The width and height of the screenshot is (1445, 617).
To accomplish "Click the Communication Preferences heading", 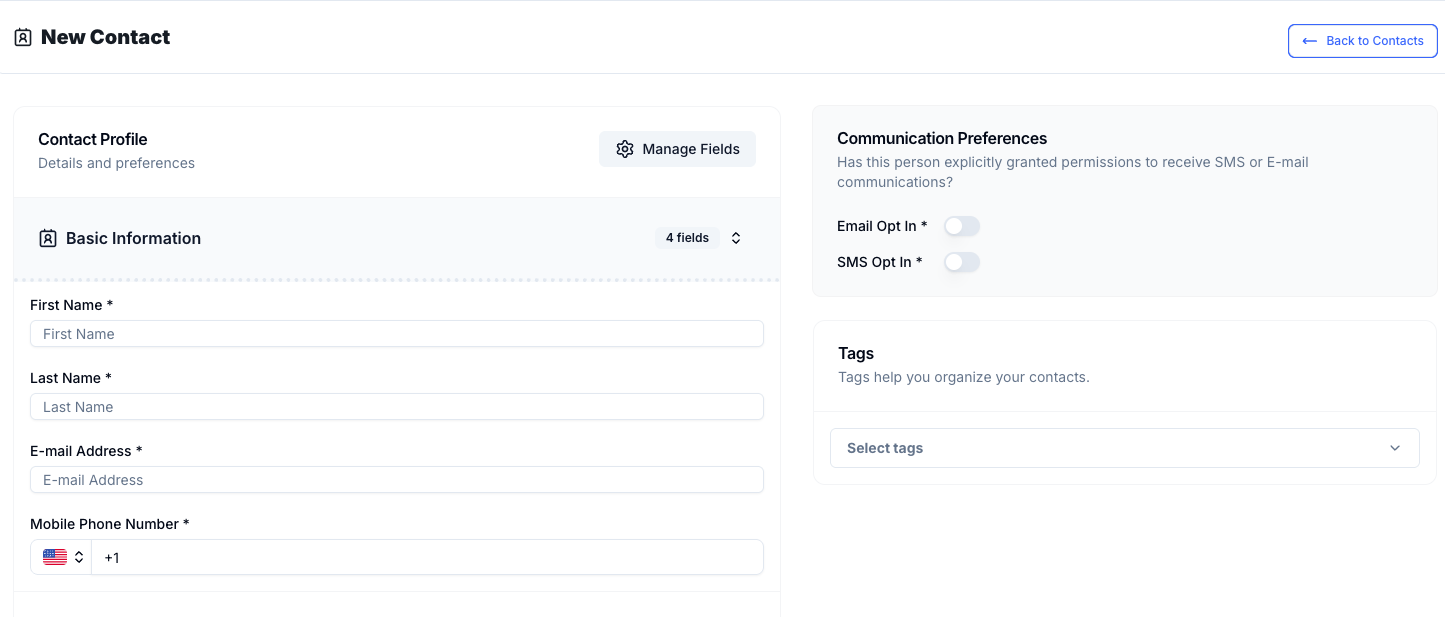I will coord(942,138).
